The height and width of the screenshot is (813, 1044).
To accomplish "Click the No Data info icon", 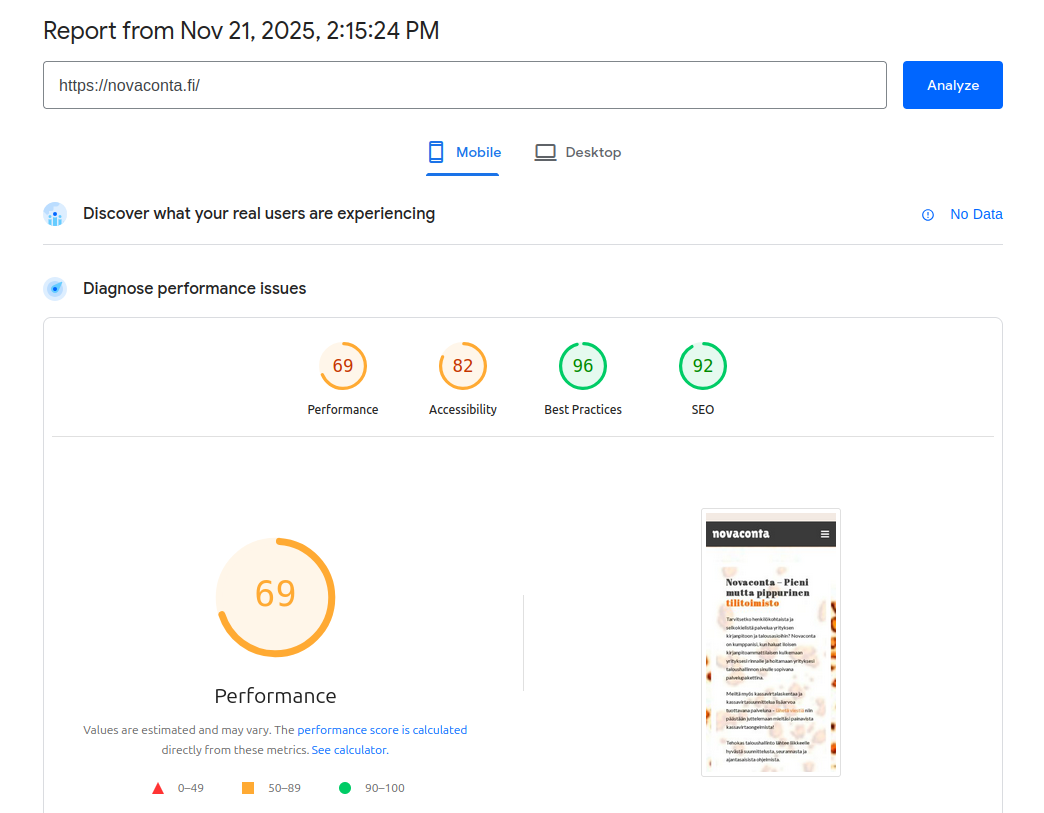I will (x=928, y=214).
